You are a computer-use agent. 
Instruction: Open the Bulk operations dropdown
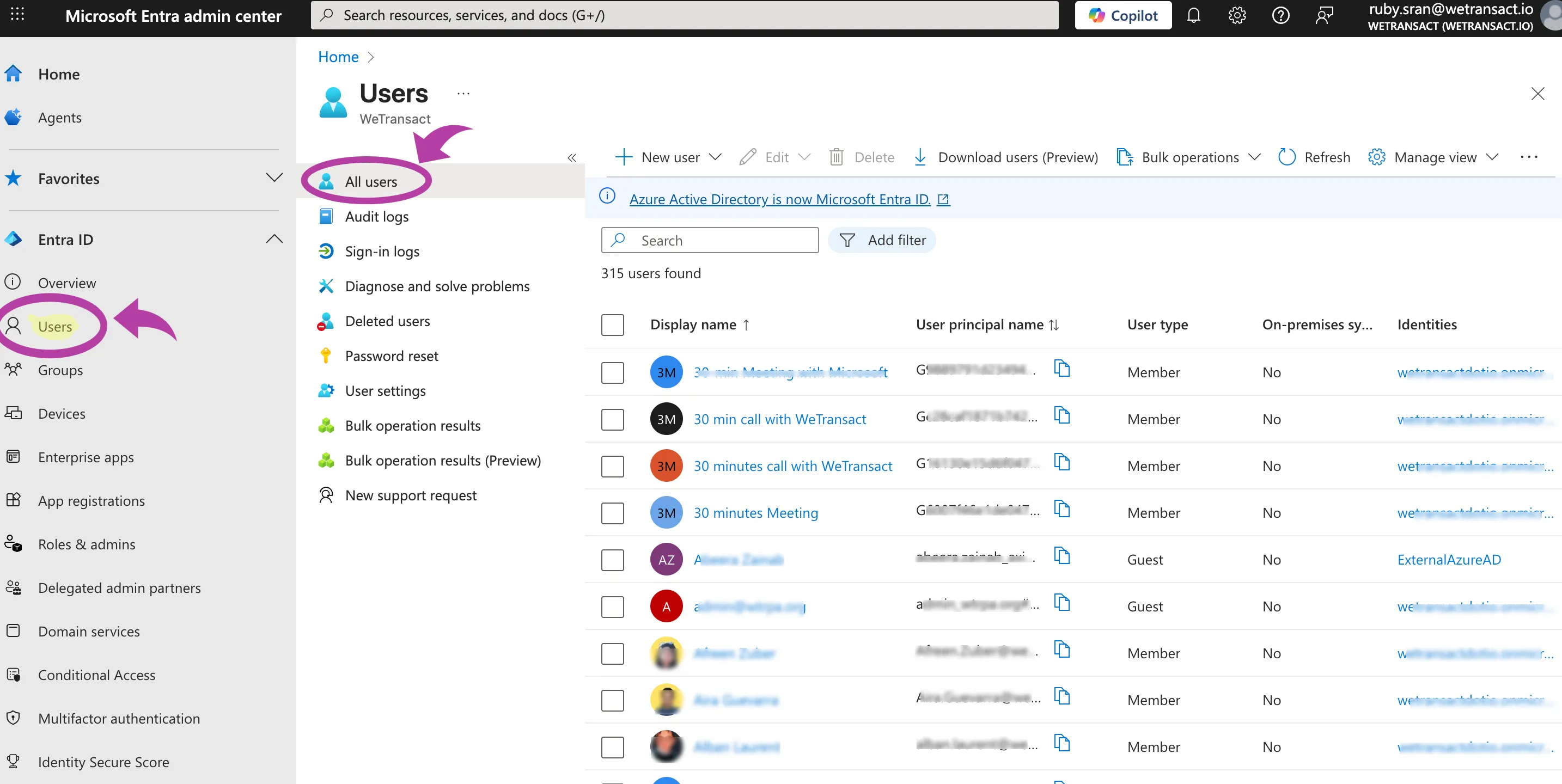click(x=1188, y=158)
